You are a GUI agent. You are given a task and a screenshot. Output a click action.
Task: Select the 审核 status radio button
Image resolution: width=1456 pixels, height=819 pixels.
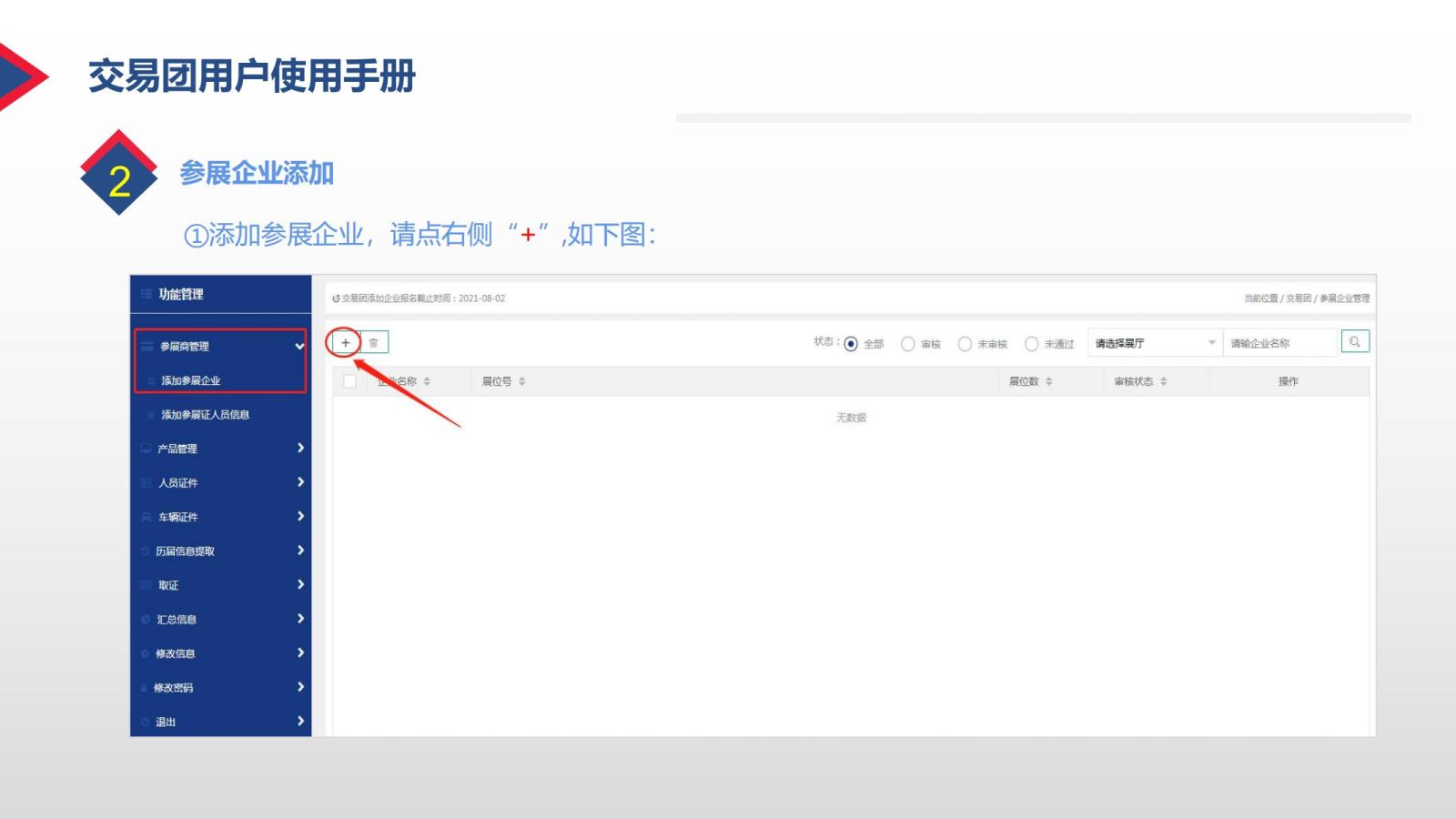click(908, 344)
